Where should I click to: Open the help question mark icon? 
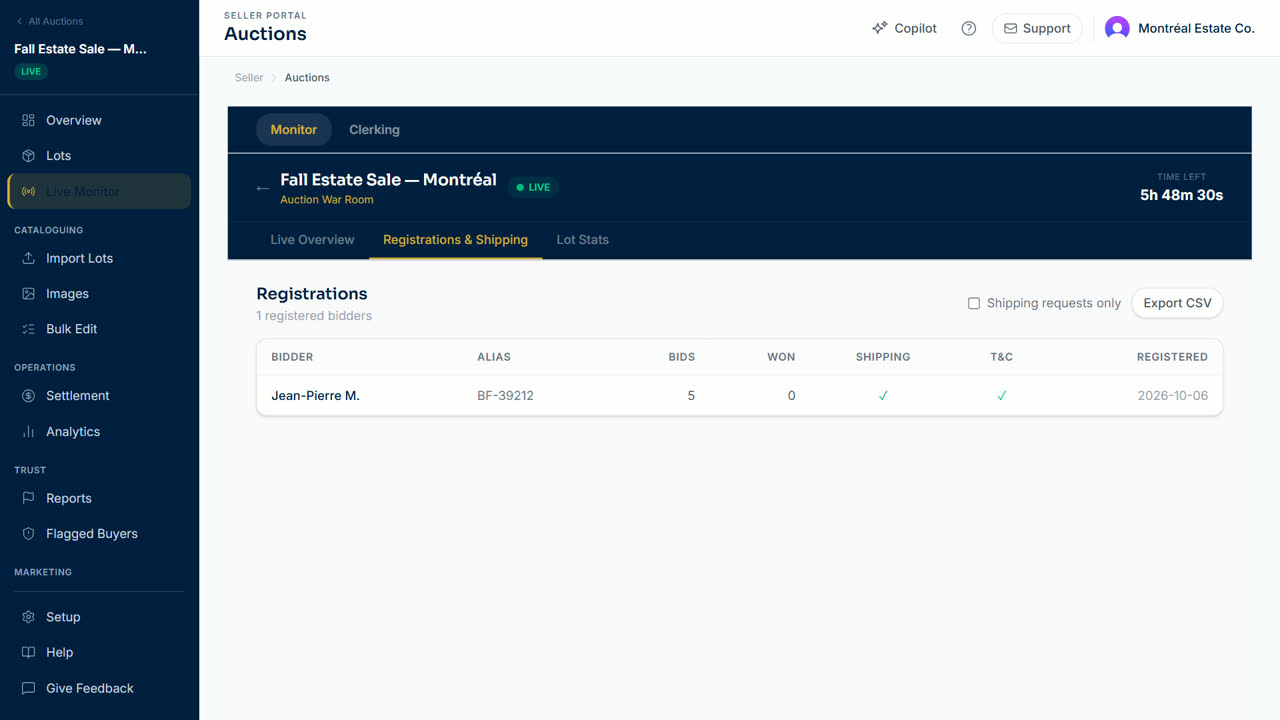(968, 28)
